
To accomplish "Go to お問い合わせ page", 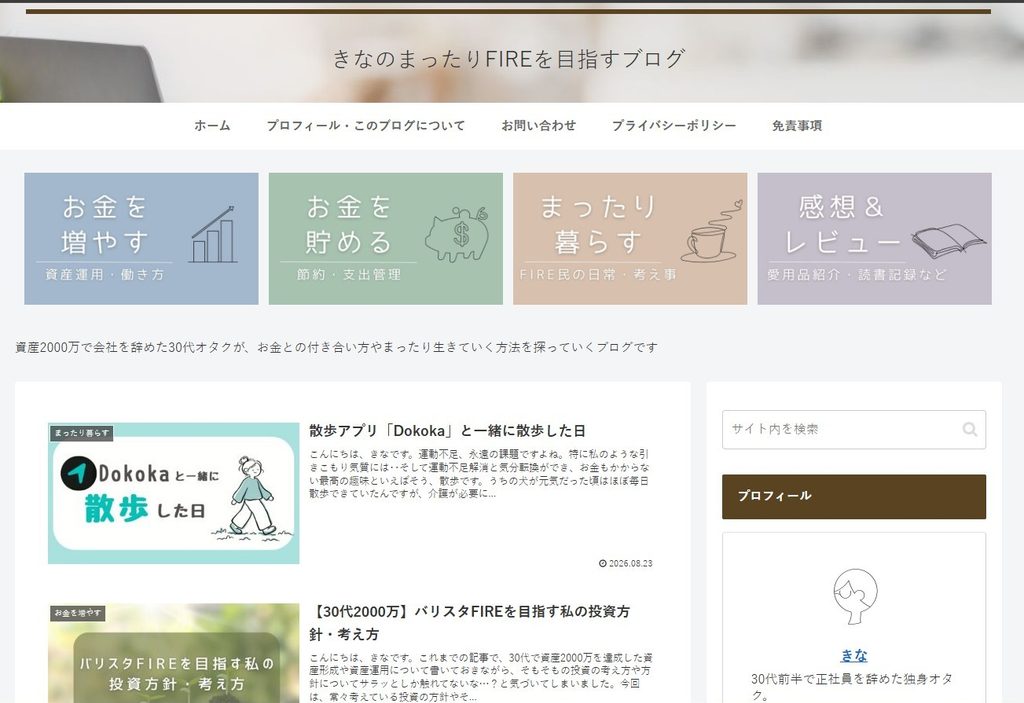I will coord(539,125).
